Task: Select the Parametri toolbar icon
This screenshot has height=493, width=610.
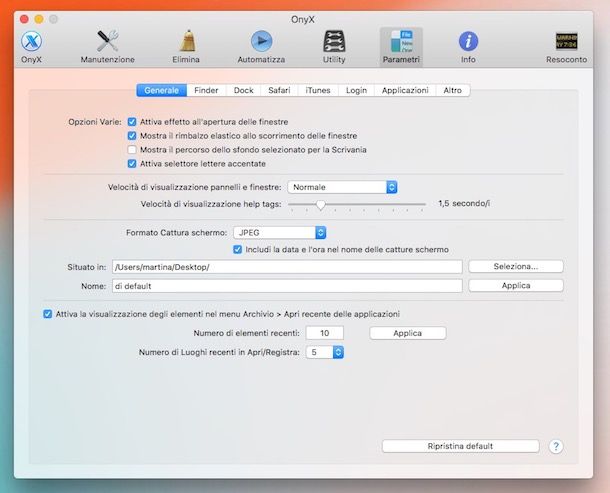Action: pos(401,47)
